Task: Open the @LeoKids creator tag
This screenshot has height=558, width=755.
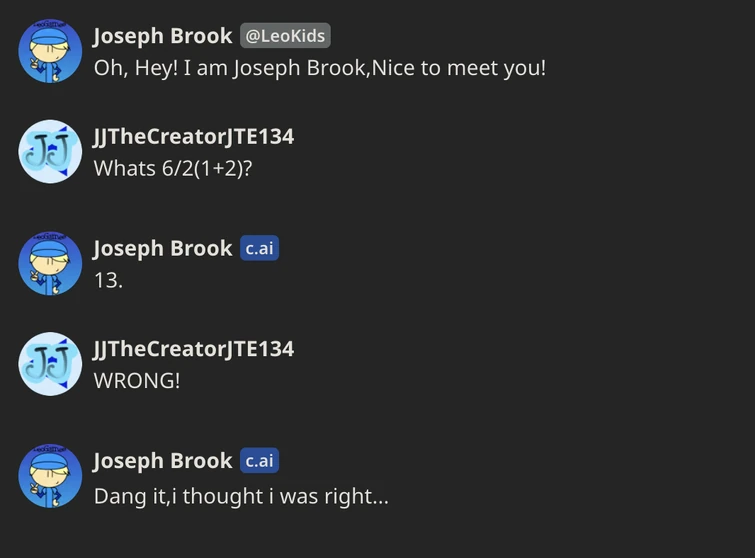Action: (x=285, y=36)
